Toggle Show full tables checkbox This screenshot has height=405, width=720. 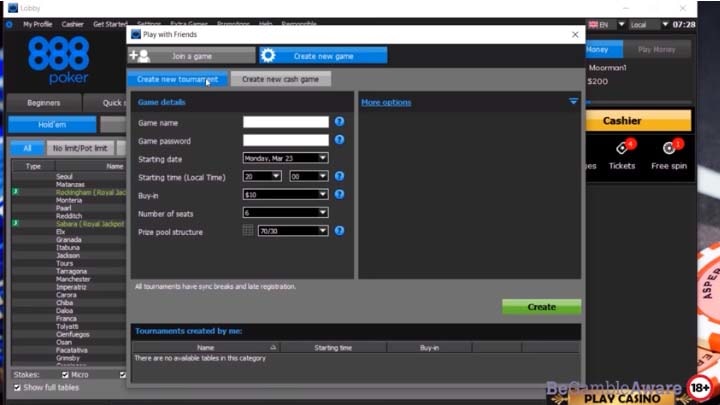[x=17, y=388]
